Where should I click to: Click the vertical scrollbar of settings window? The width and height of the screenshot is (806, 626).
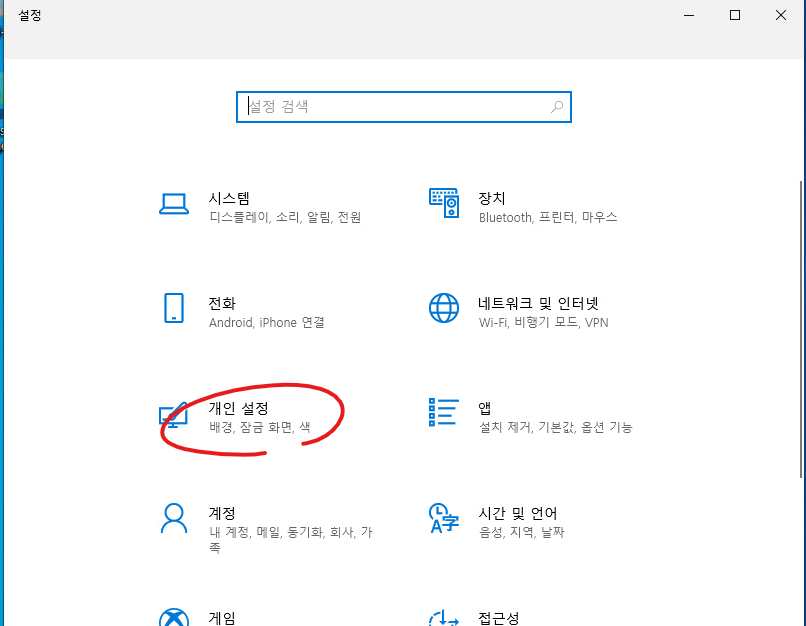pyautogui.click(x=801, y=329)
